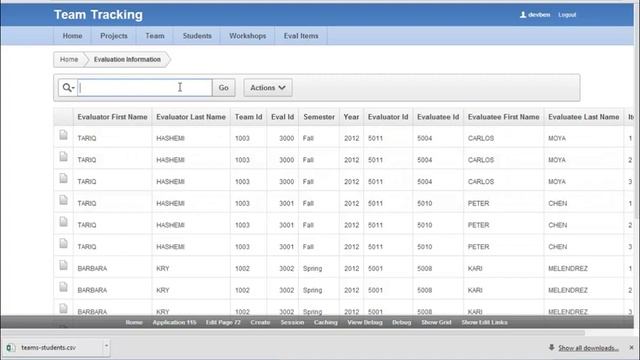The width and height of the screenshot is (640, 360).
Task: Click the Year column header
Action: coord(351,117)
